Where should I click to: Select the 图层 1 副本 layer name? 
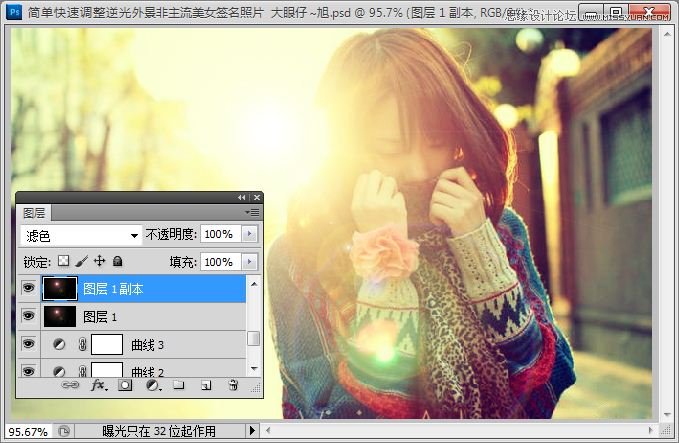pos(113,289)
